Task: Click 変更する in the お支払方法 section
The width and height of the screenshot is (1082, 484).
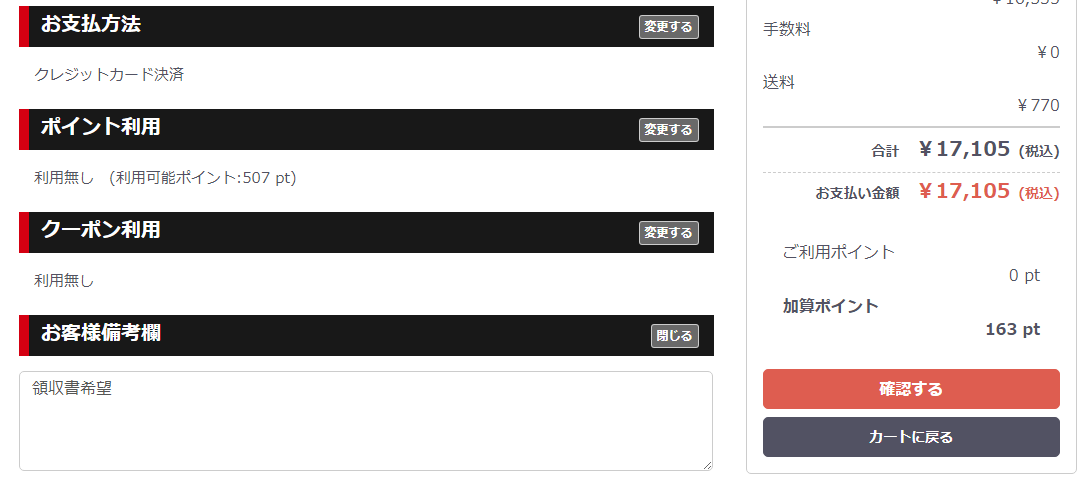Action: click(x=669, y=27)
